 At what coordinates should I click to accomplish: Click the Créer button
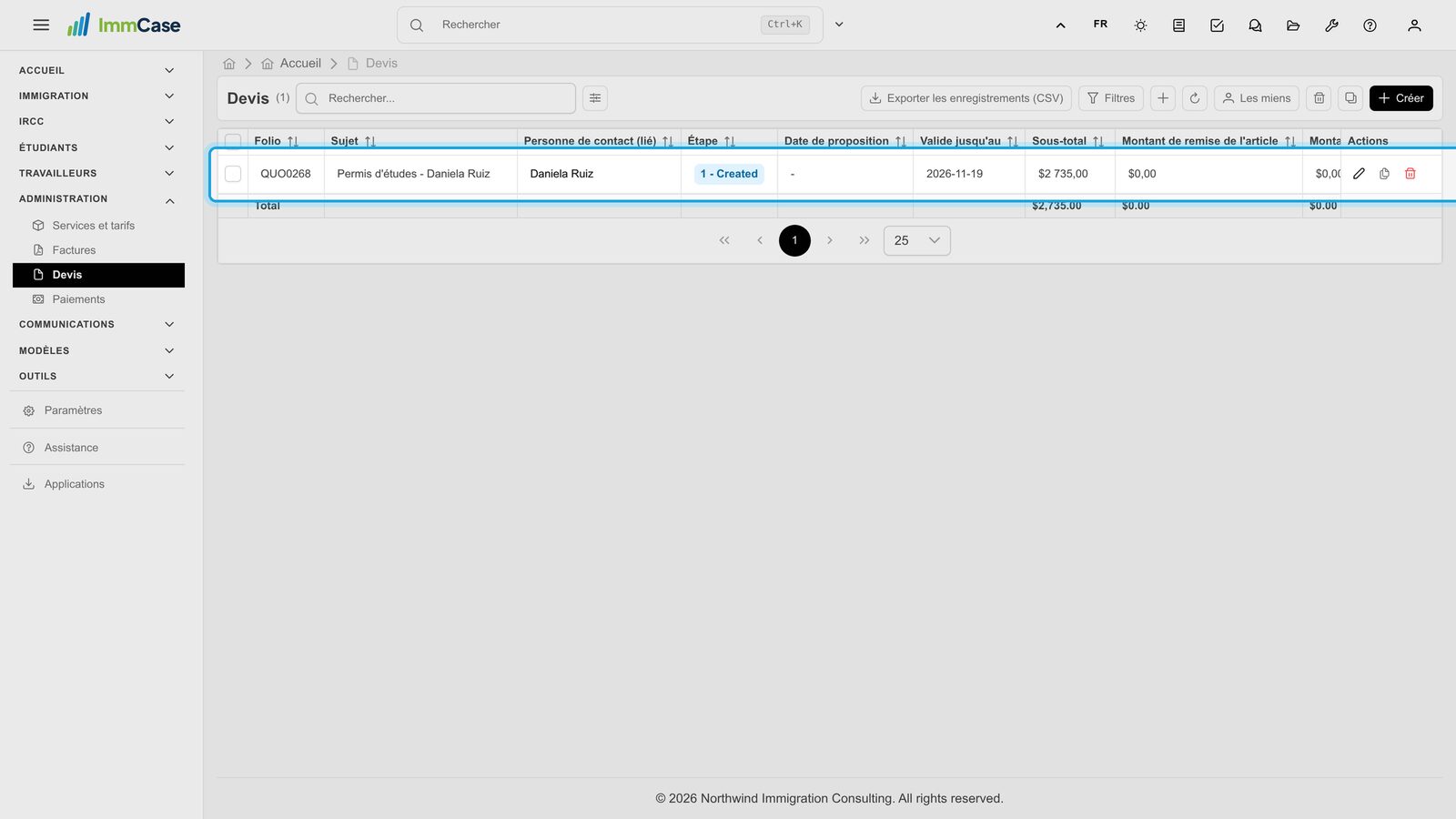(x=1400, y=98)
